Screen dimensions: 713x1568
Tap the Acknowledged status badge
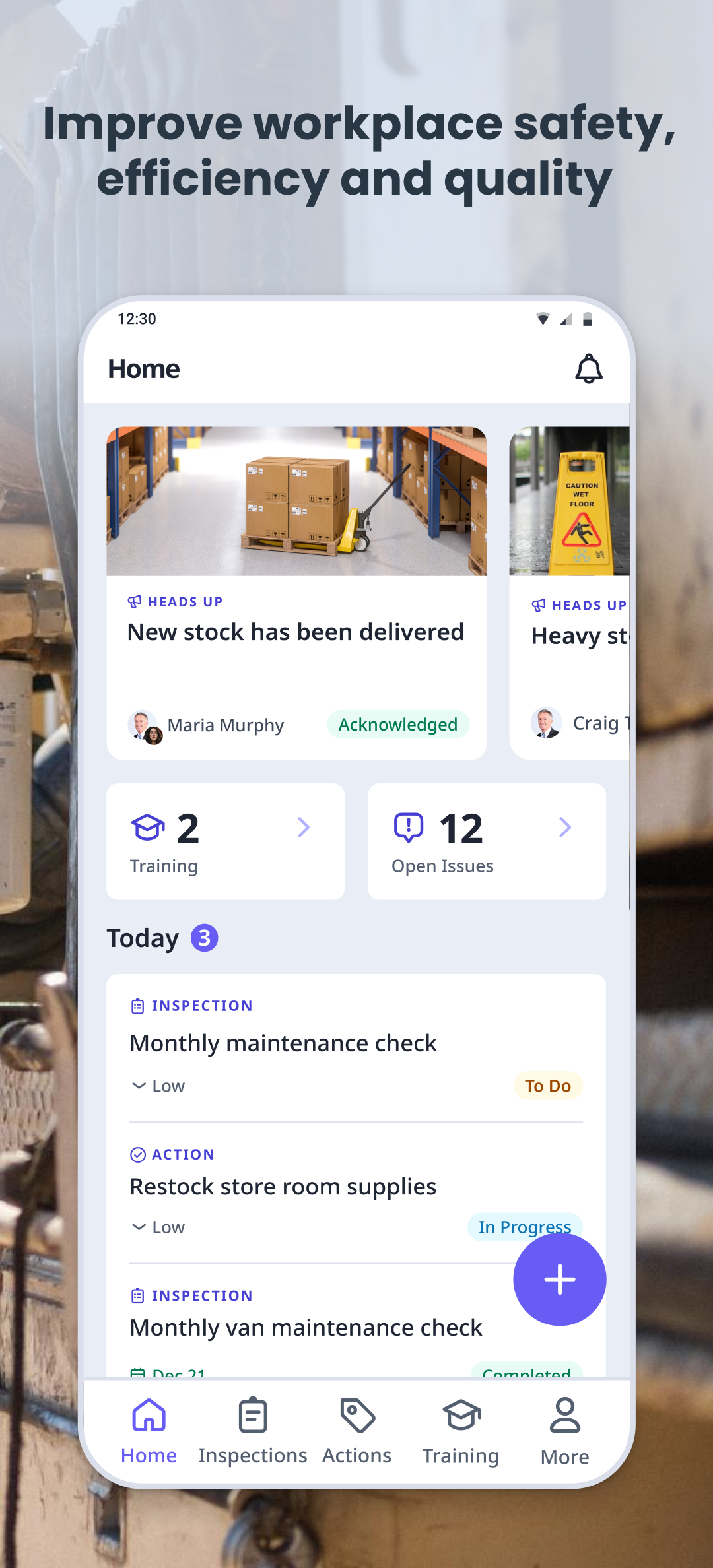pos(398,724)
